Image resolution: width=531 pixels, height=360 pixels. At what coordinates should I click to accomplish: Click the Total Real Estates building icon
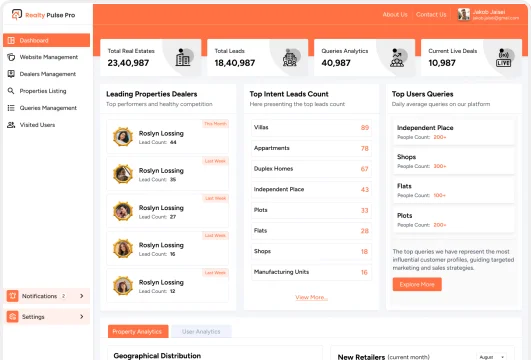click(183, 57)
